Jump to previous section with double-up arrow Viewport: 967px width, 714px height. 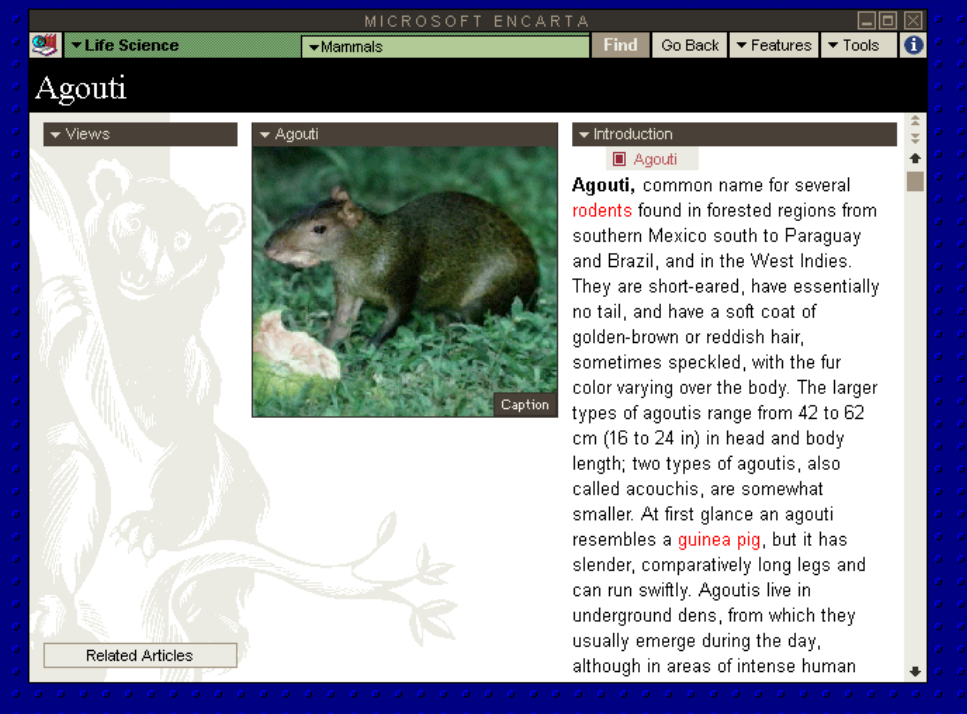tap(914, 122)
